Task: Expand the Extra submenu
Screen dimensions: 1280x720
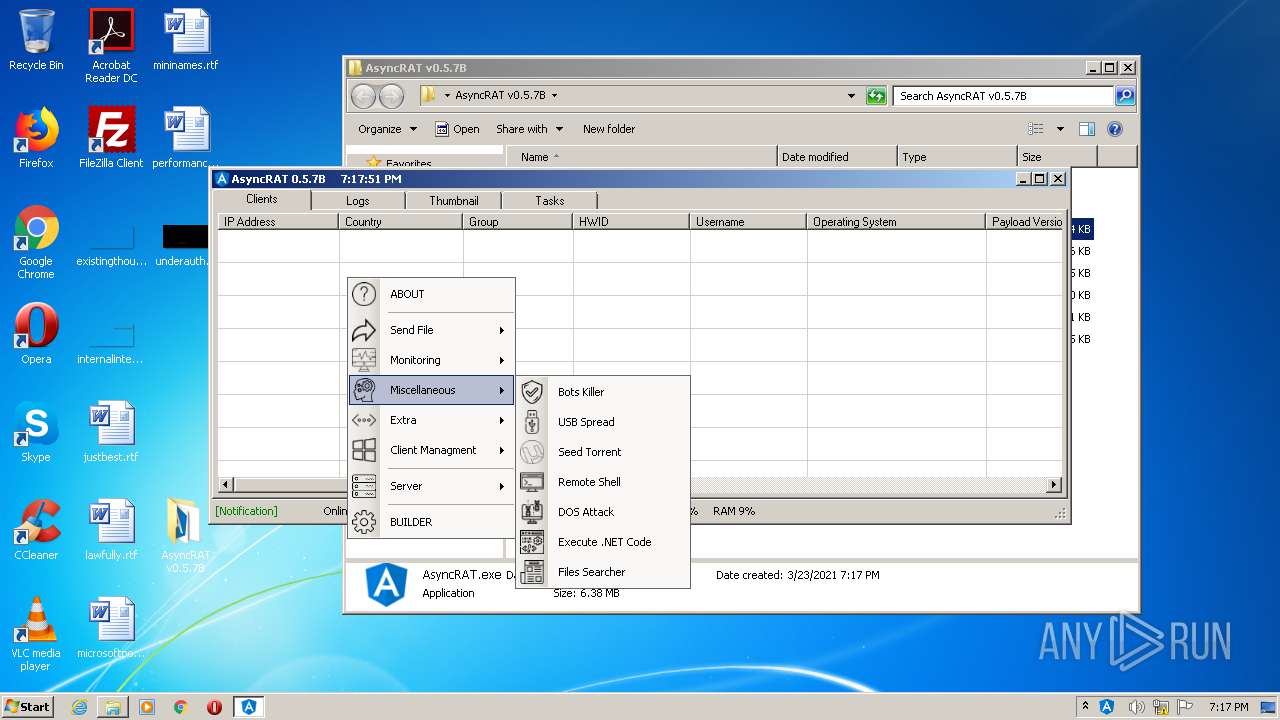Action: point(502,420)
